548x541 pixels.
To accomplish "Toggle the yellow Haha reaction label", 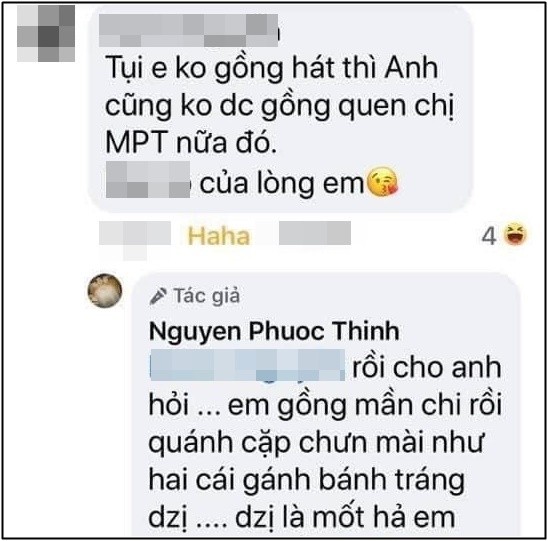I will click(x=219, y=236).
